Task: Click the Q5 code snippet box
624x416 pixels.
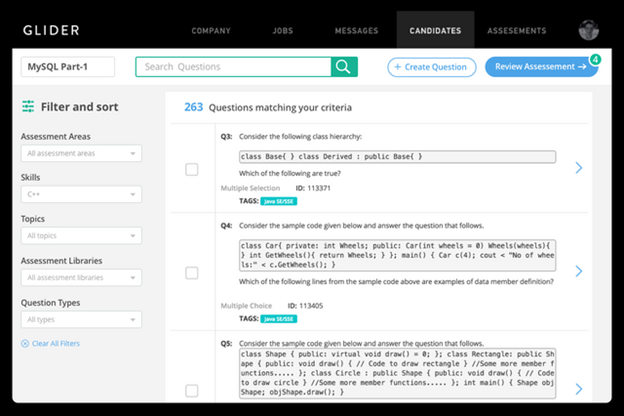Action: click(x=397, y=373)
